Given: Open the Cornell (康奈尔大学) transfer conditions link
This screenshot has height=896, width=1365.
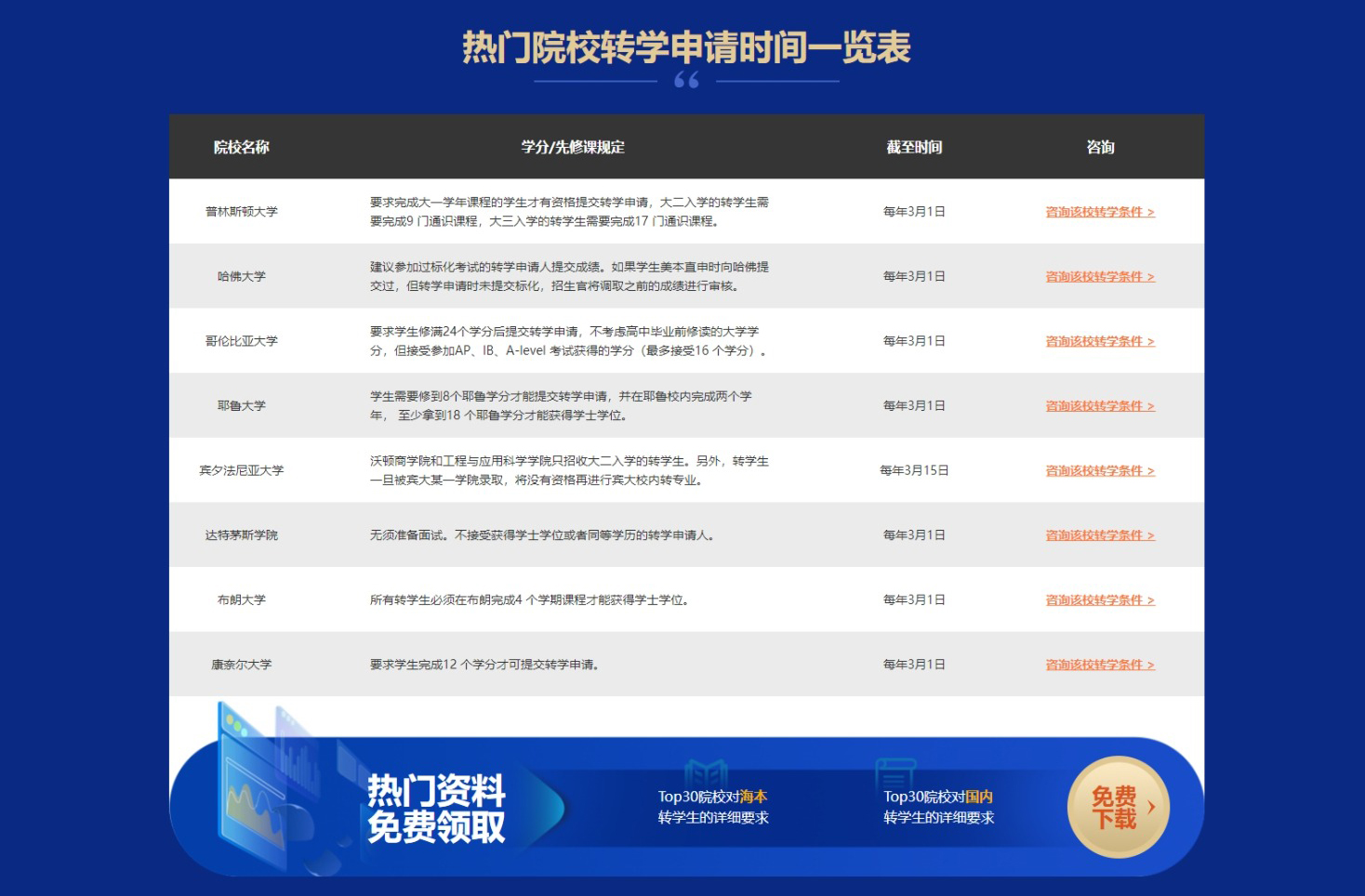Looking at the screenshot, I should point(1100,665).
